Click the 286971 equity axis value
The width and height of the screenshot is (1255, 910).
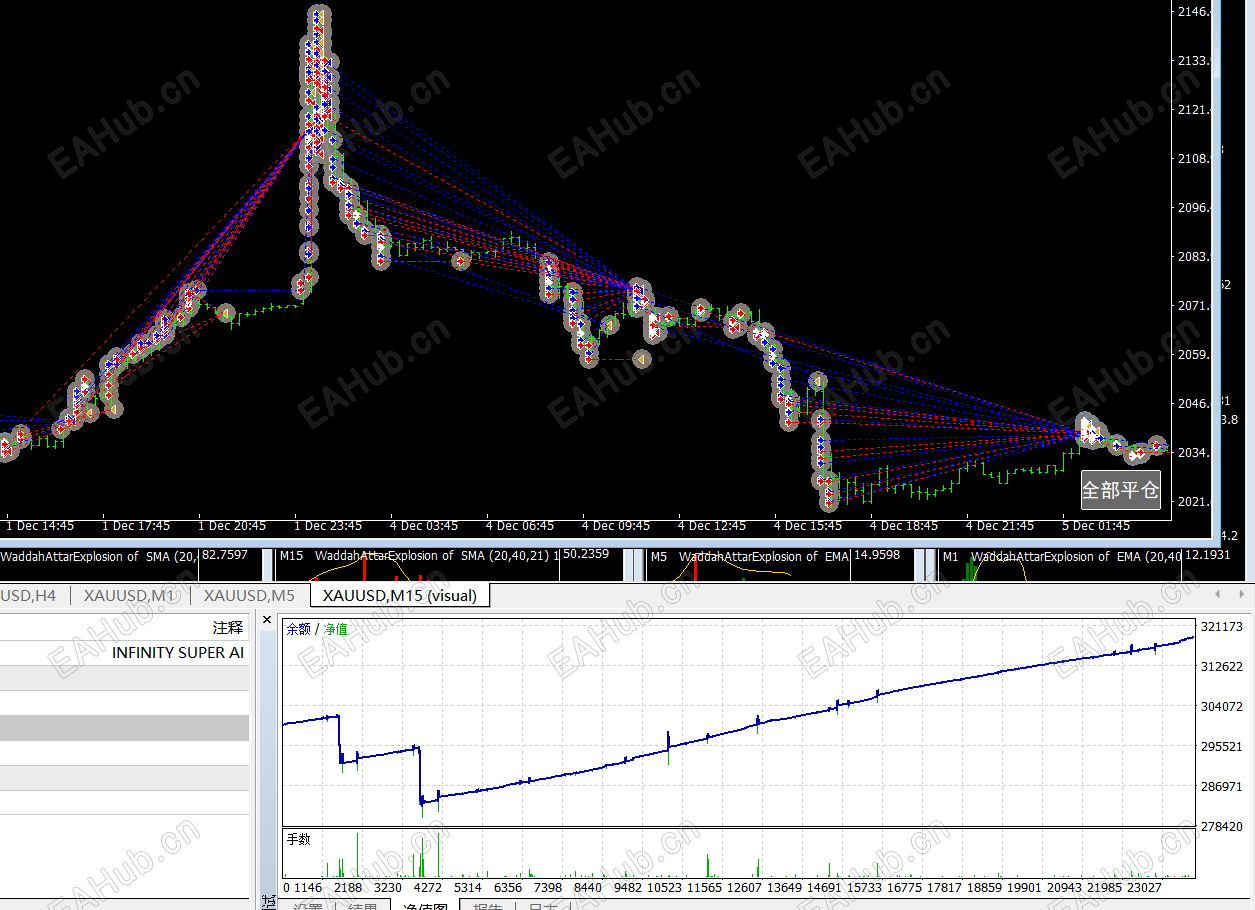tap(1221, 787)
